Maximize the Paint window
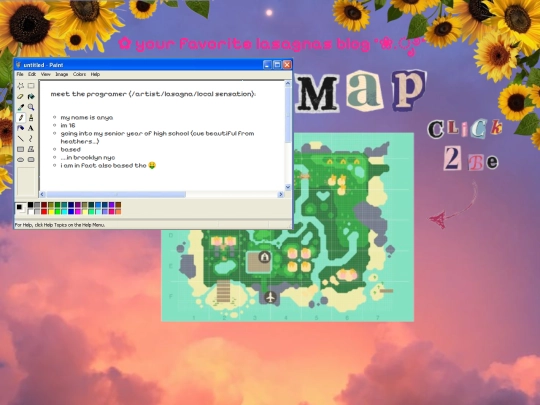Screen dimensions: 540x405 coord(277,64)
